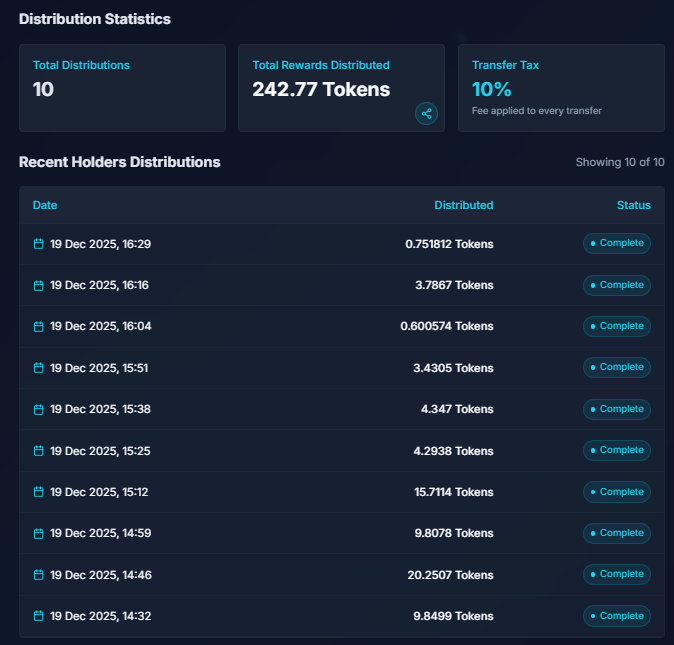Viewport: 674px width, 645px height.
Task: Click calendar icon beside 19 Dec 2025, 14:32
Action: [x=39, y=616]
